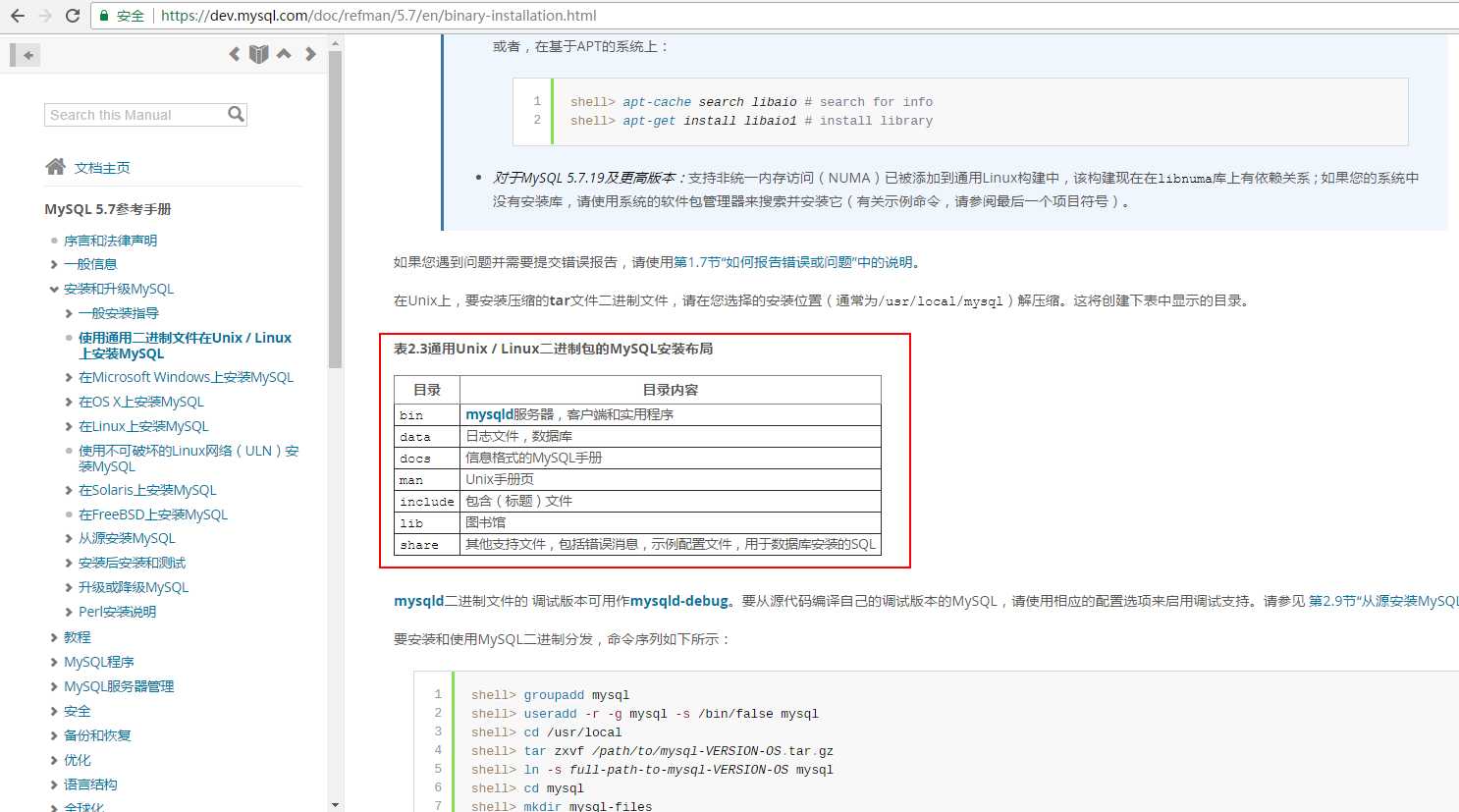
Task: Click the lib table cell
Action: [x=427, y=522]
